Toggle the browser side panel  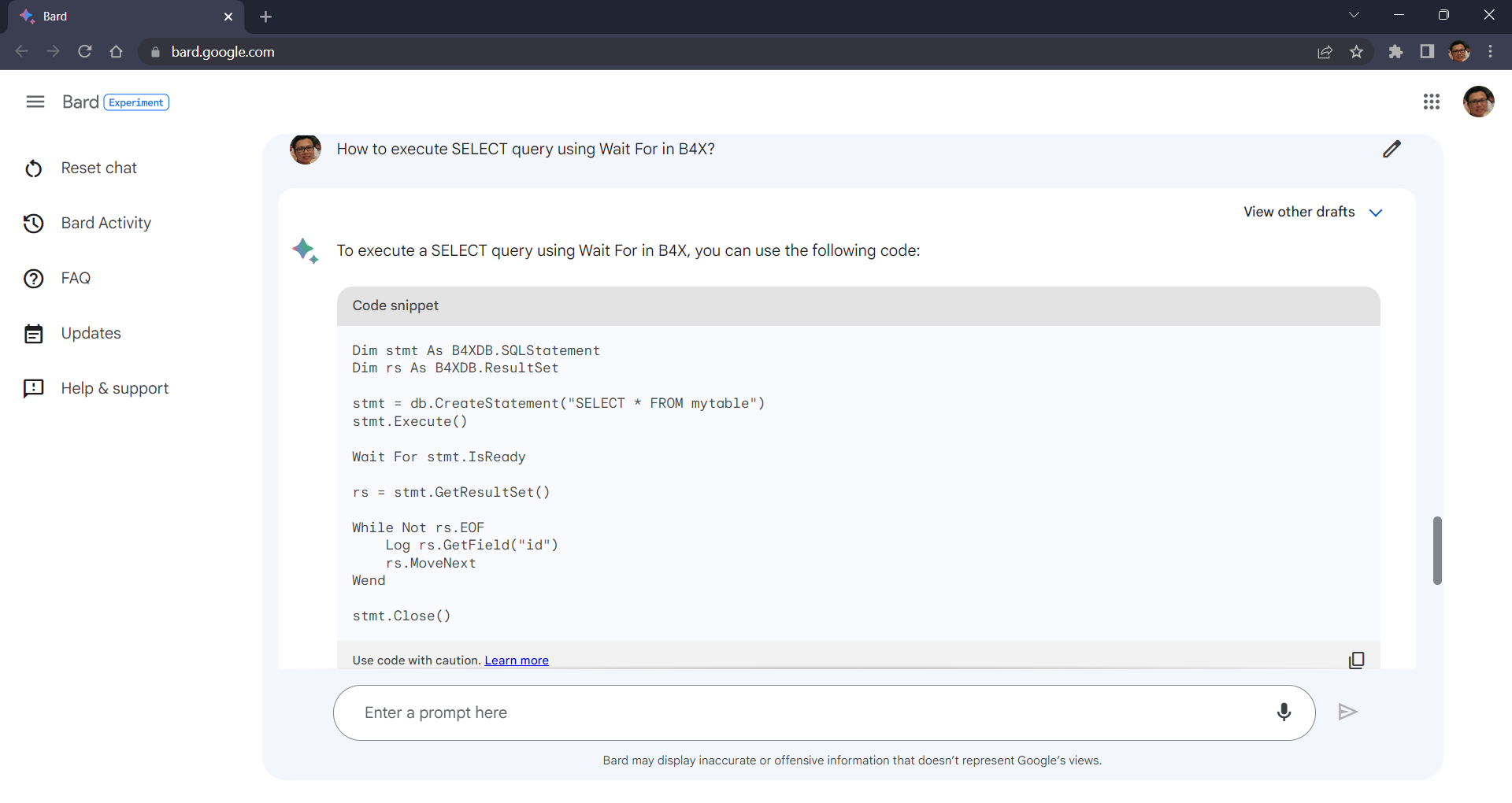pyautogui.click(x=1427, y=52)
